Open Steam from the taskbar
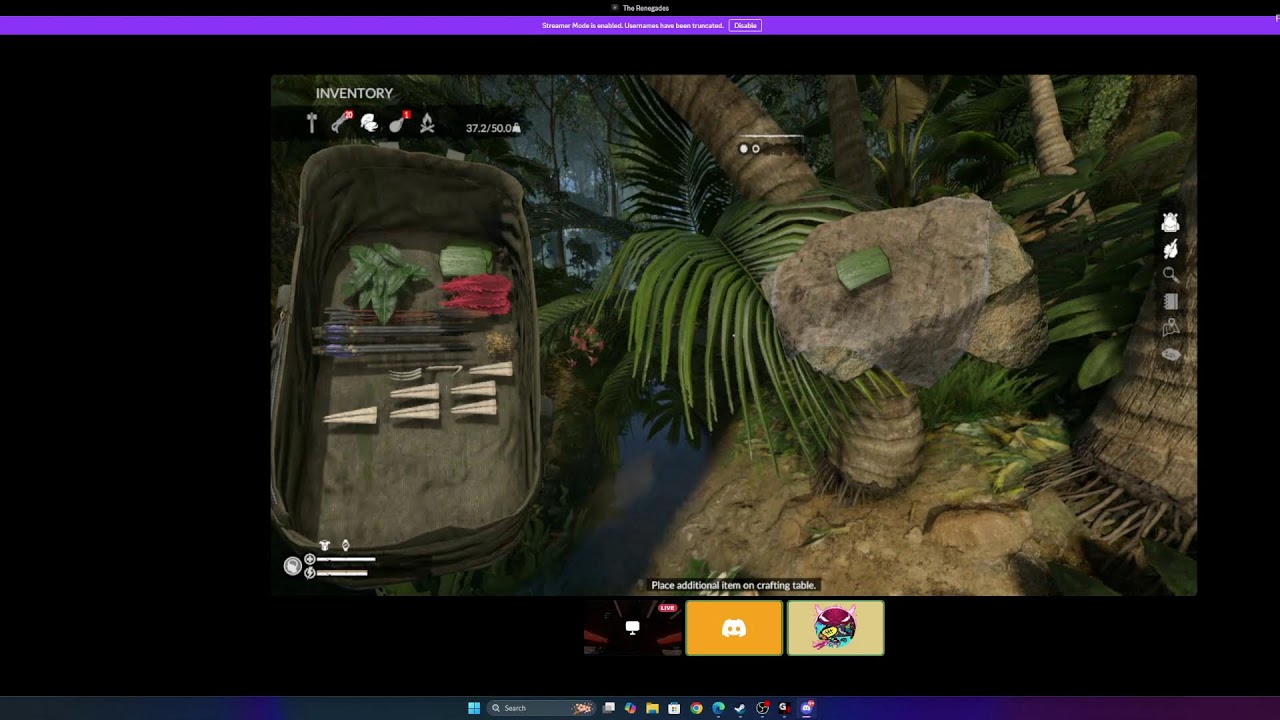This screenshot has height=720, width=1280. [740, 708]
